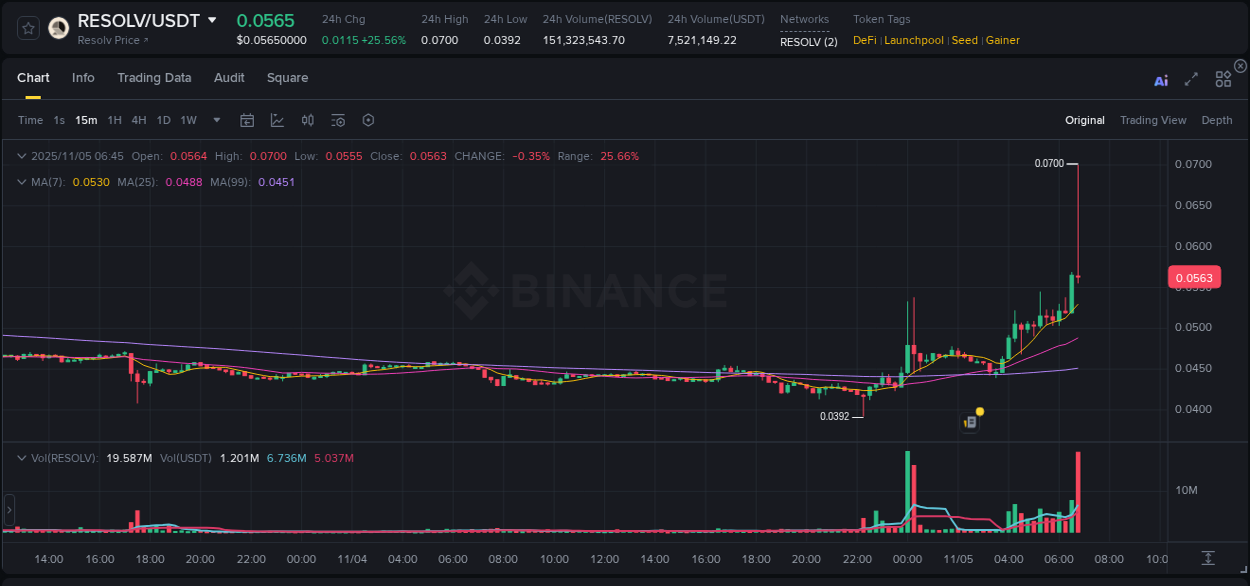Switch to the Trading Data tab
The width and height of the screenshot is (1250, 586).
click(x=155, y=78)
